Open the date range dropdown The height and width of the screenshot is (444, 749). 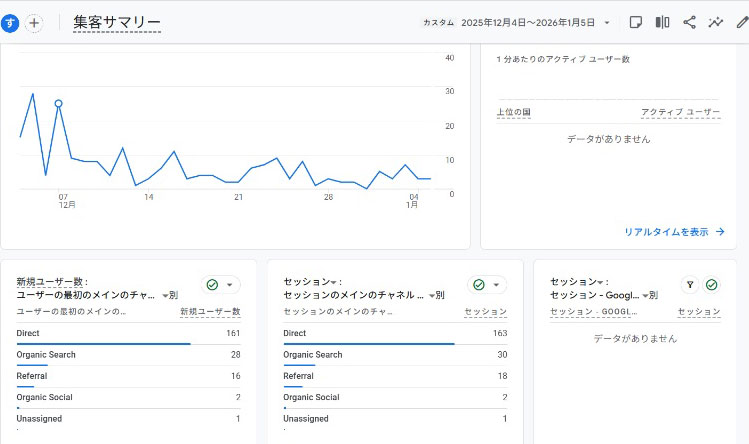click(x=606, y=23)
